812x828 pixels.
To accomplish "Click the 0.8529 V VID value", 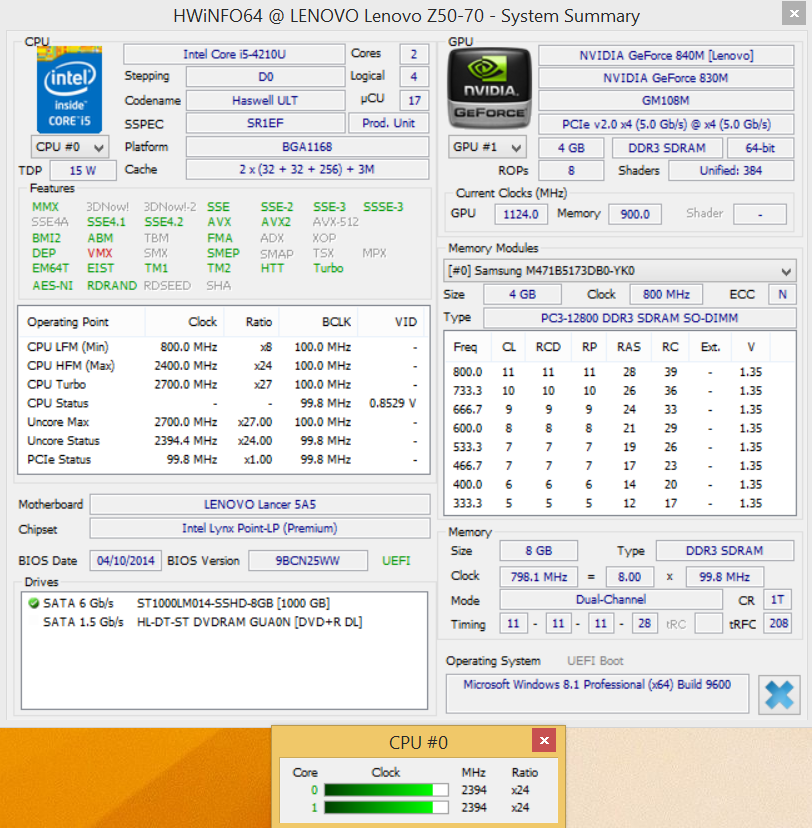I will [x=393, y=403].
